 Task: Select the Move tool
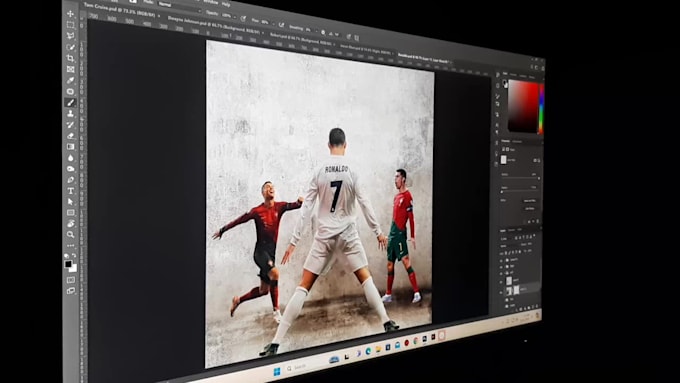point(70,14)
